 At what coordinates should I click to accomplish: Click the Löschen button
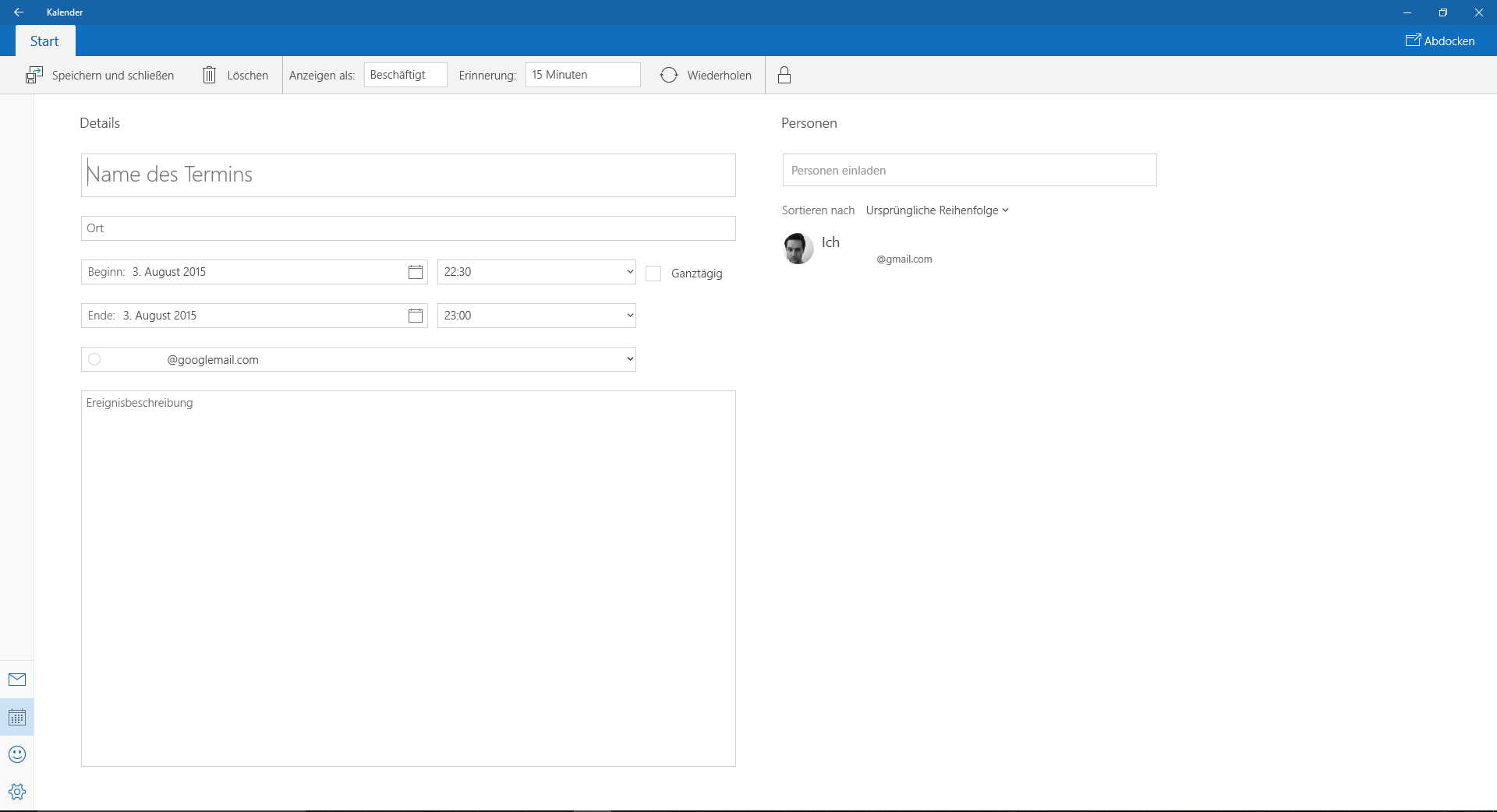[x=235, y=75]
